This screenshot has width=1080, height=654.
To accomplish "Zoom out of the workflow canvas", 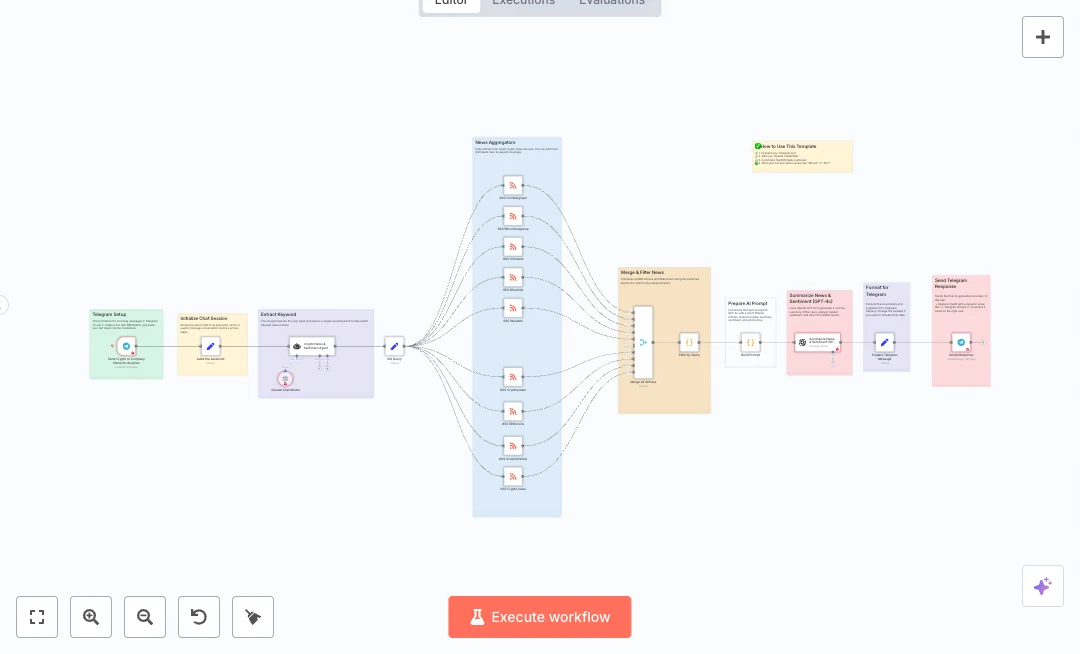I will [145, 617].
